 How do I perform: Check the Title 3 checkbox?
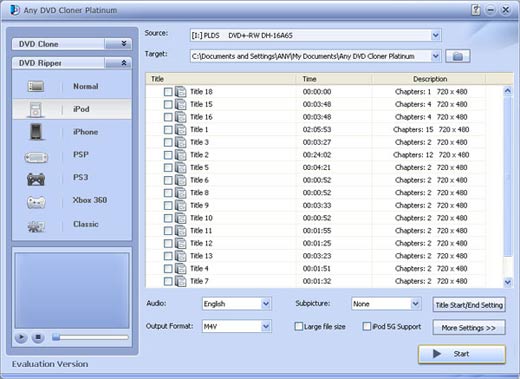point(168,143)
